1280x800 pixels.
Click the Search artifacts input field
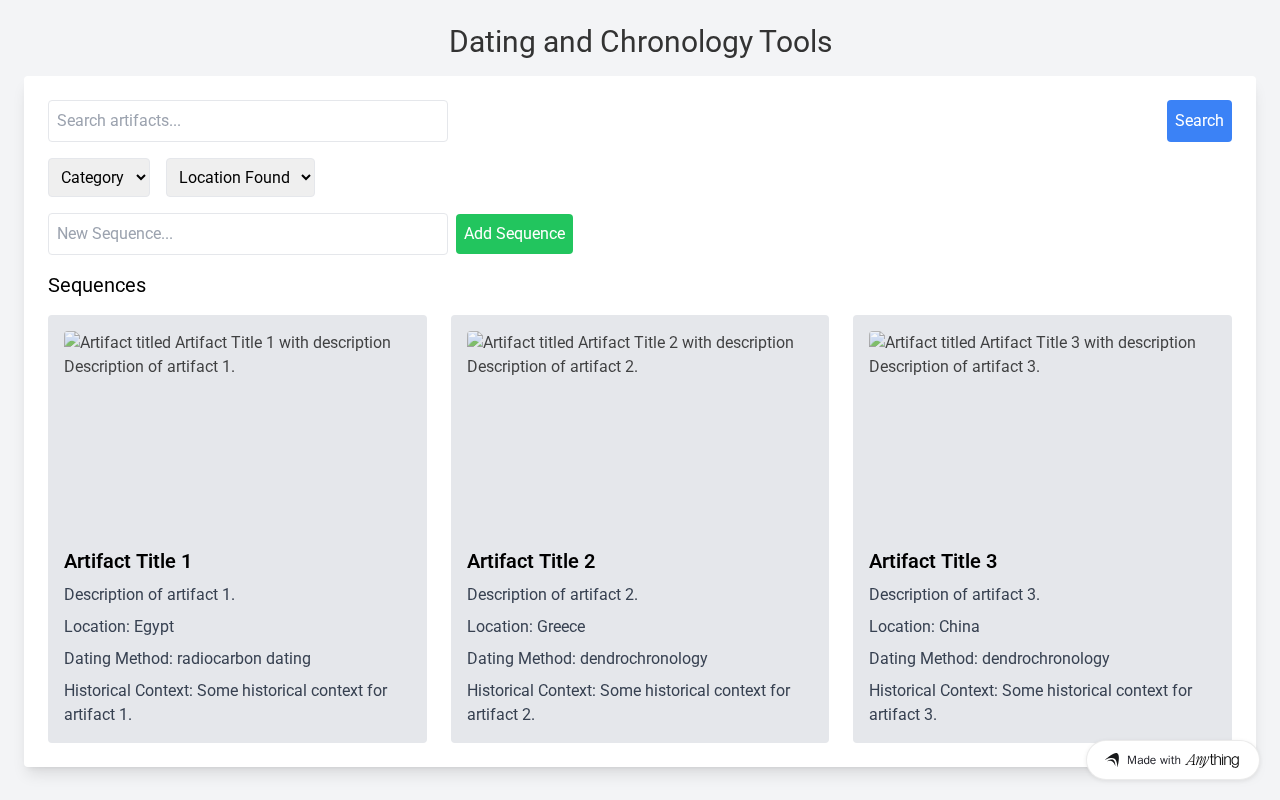tap(247, 121)
